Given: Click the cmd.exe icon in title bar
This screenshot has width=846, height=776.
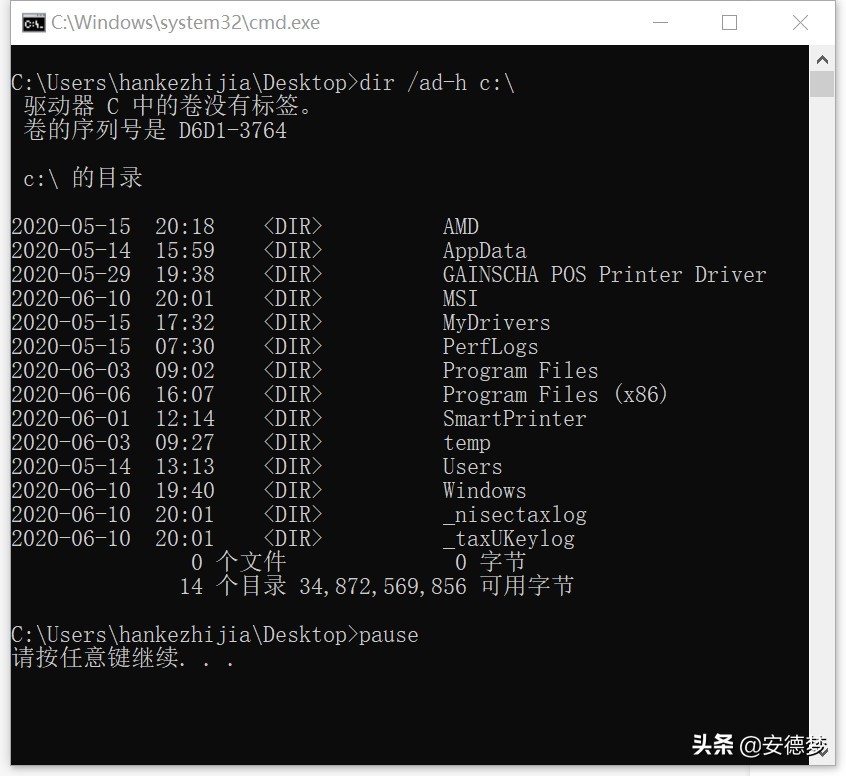Looking at the screenshot, I should tap(33, 22).
